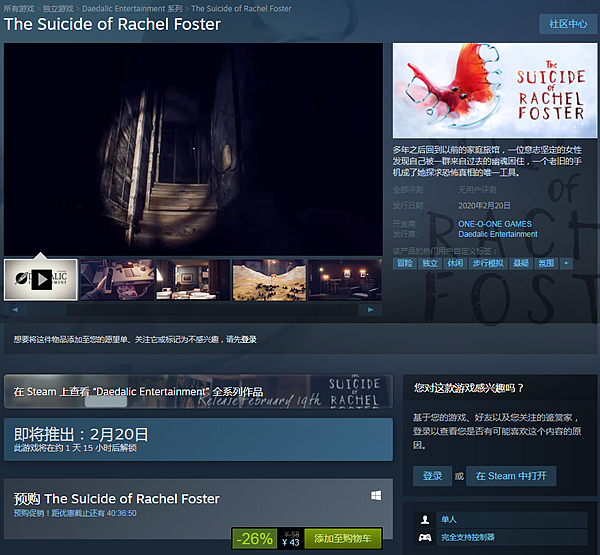Screen dimensions: 600x555
Task: Click the 预购促销 countdown text
Action: 75,513
